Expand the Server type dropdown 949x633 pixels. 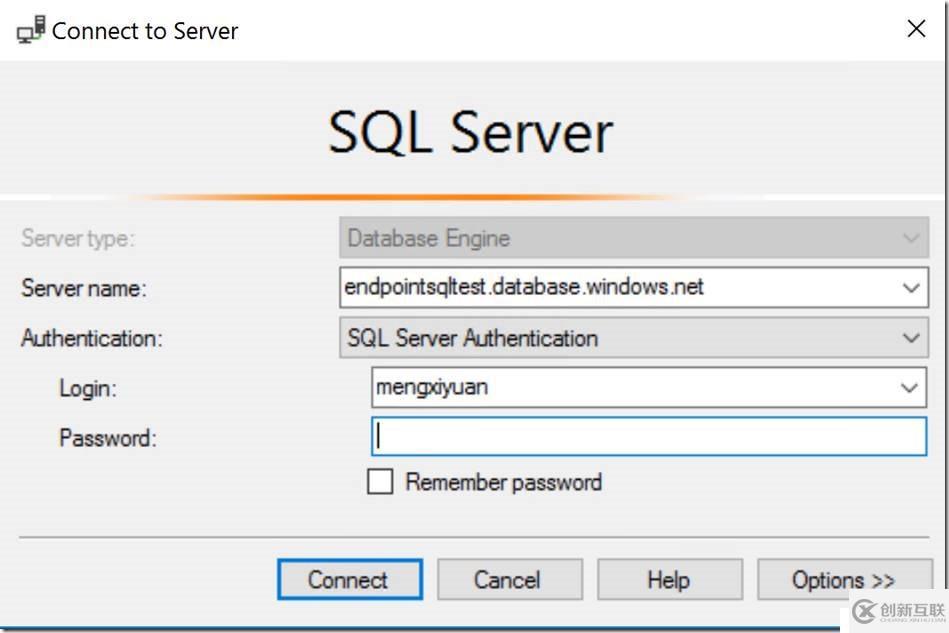tap(911, 238)
